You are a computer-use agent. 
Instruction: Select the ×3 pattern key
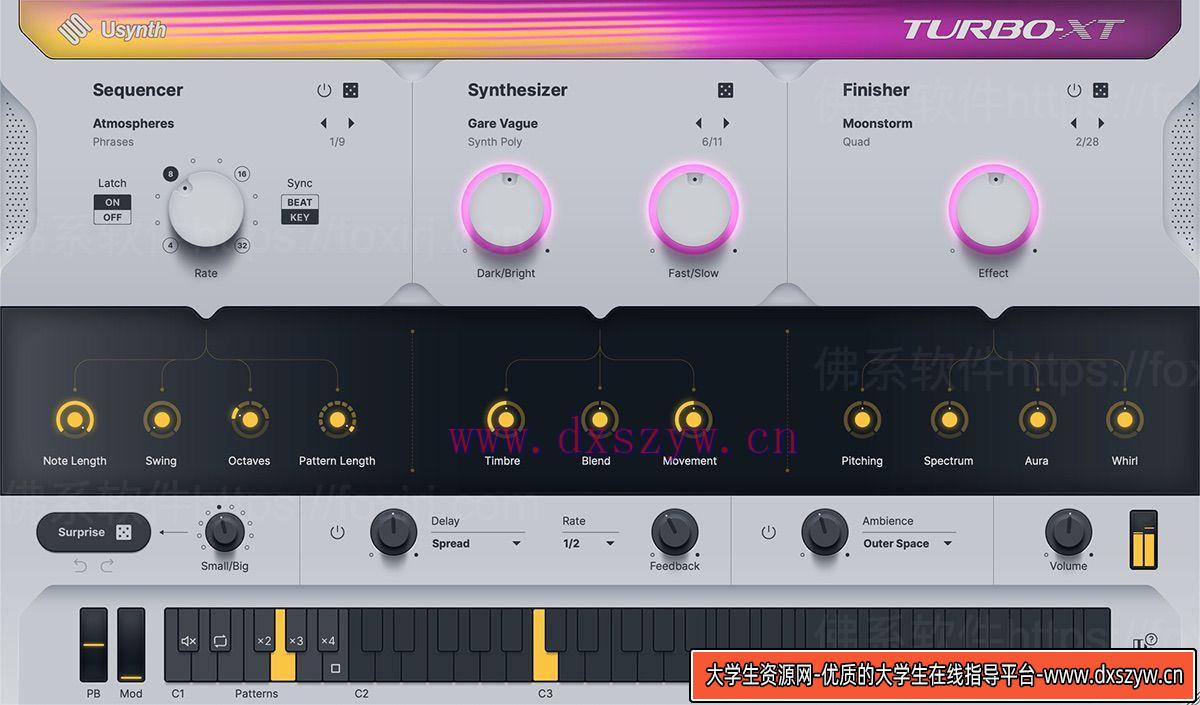(x=296, y=640)
